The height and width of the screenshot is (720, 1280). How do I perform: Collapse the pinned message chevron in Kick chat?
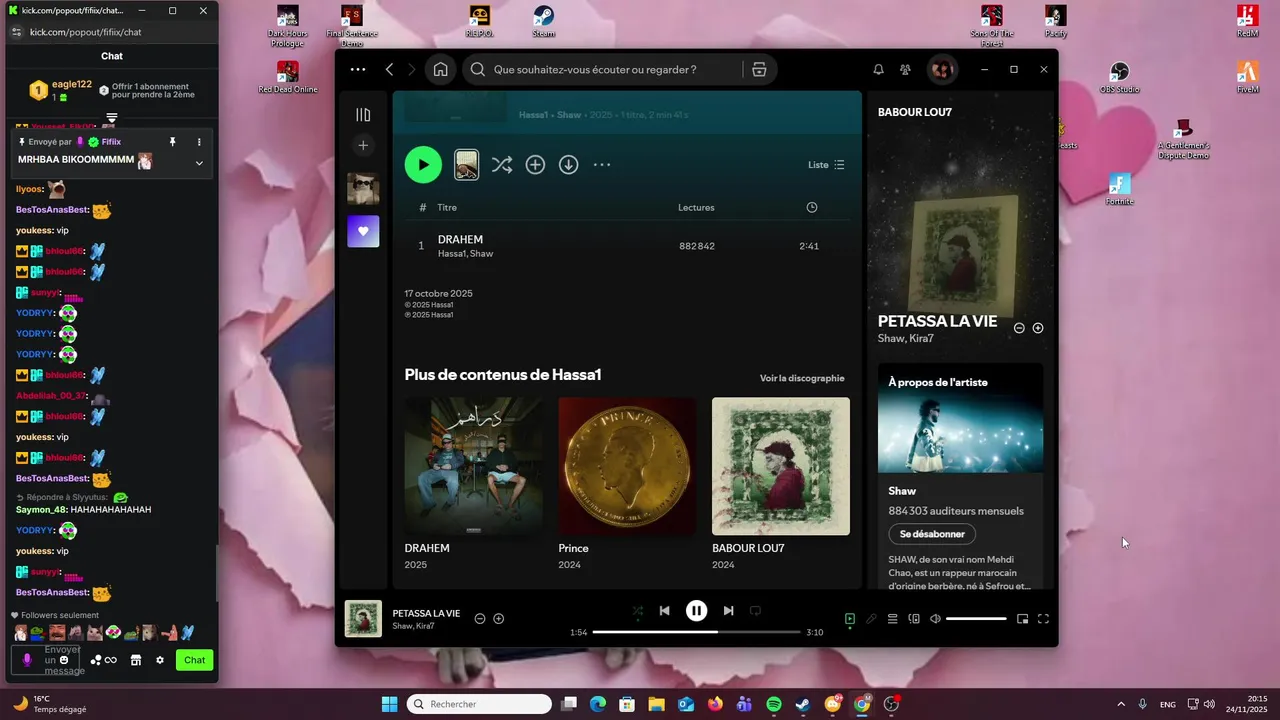199,163
